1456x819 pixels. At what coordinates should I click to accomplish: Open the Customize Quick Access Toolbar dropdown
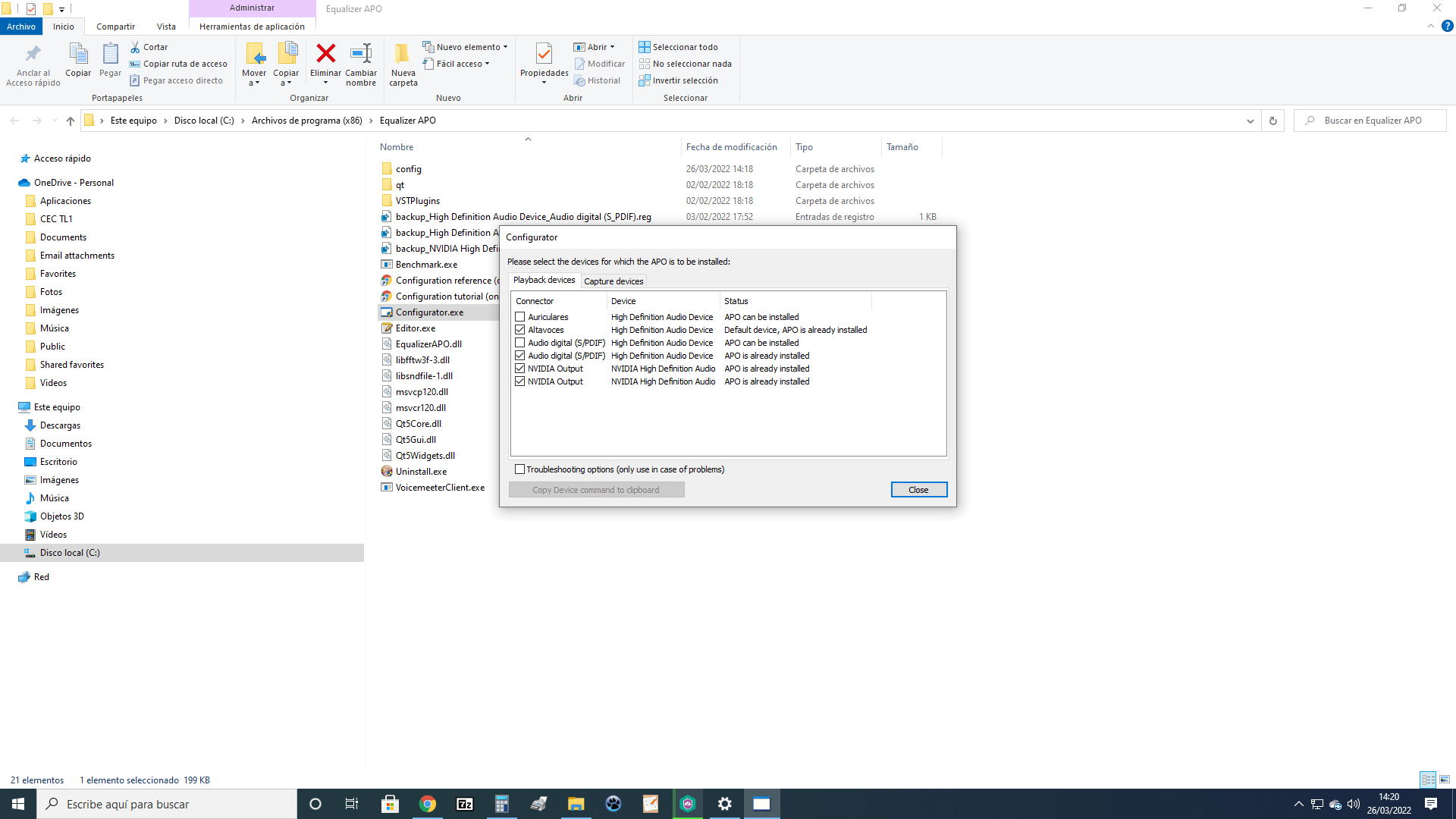62,9
